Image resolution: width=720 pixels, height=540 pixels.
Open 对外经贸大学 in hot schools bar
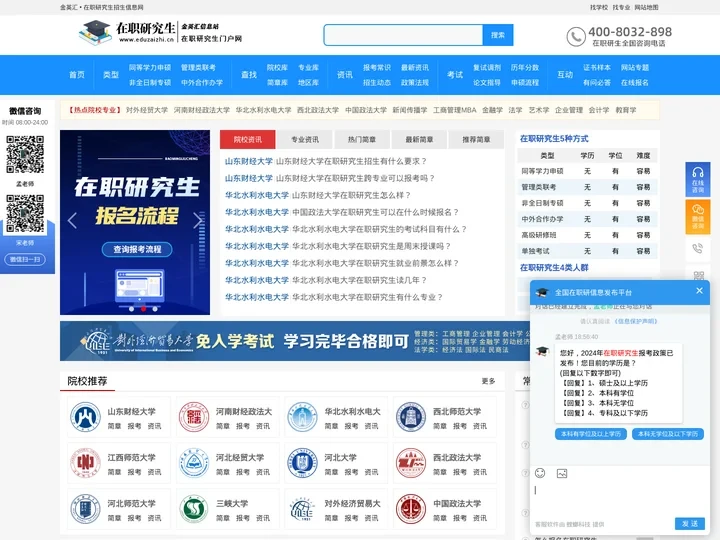[147, 110]
